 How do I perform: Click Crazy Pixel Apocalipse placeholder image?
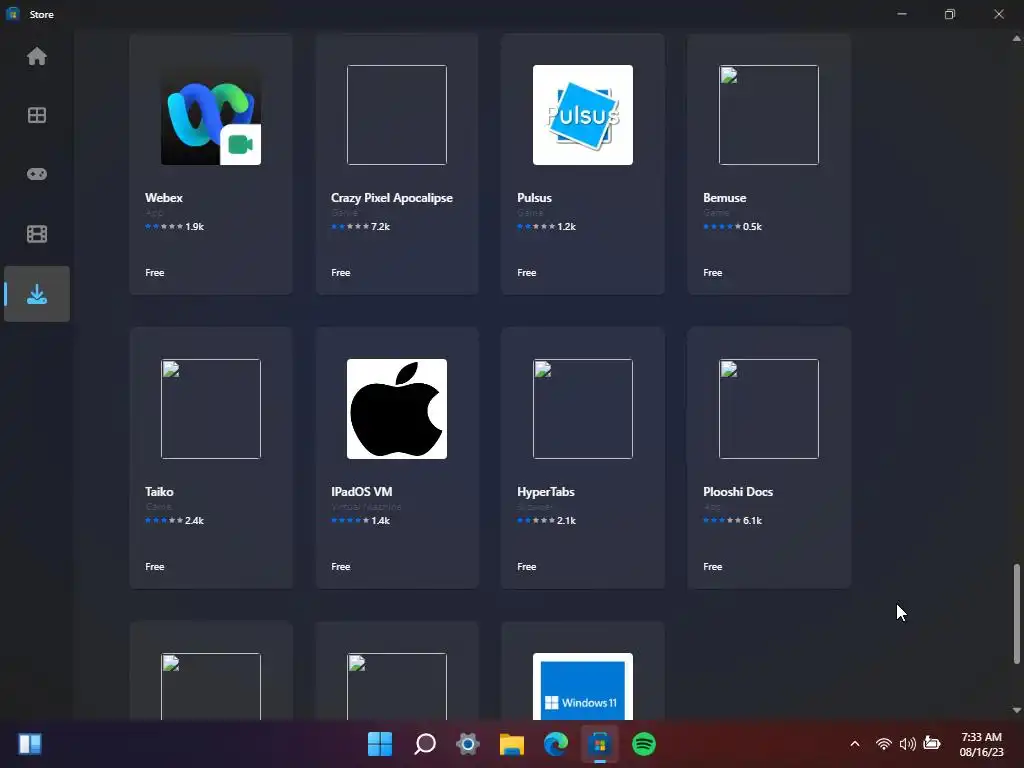(x=396, y=115)
